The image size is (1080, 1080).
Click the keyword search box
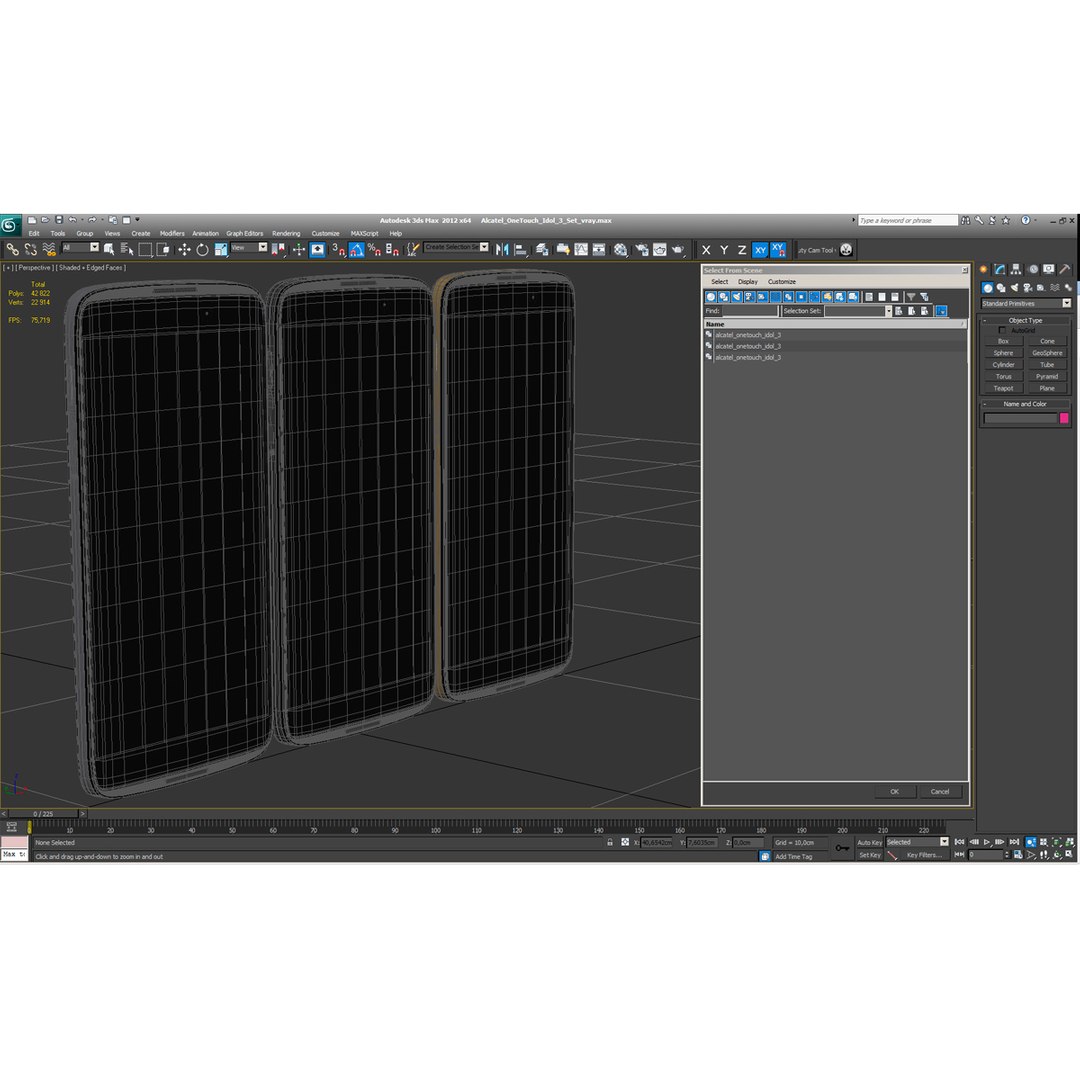click(x=908, y=220)
